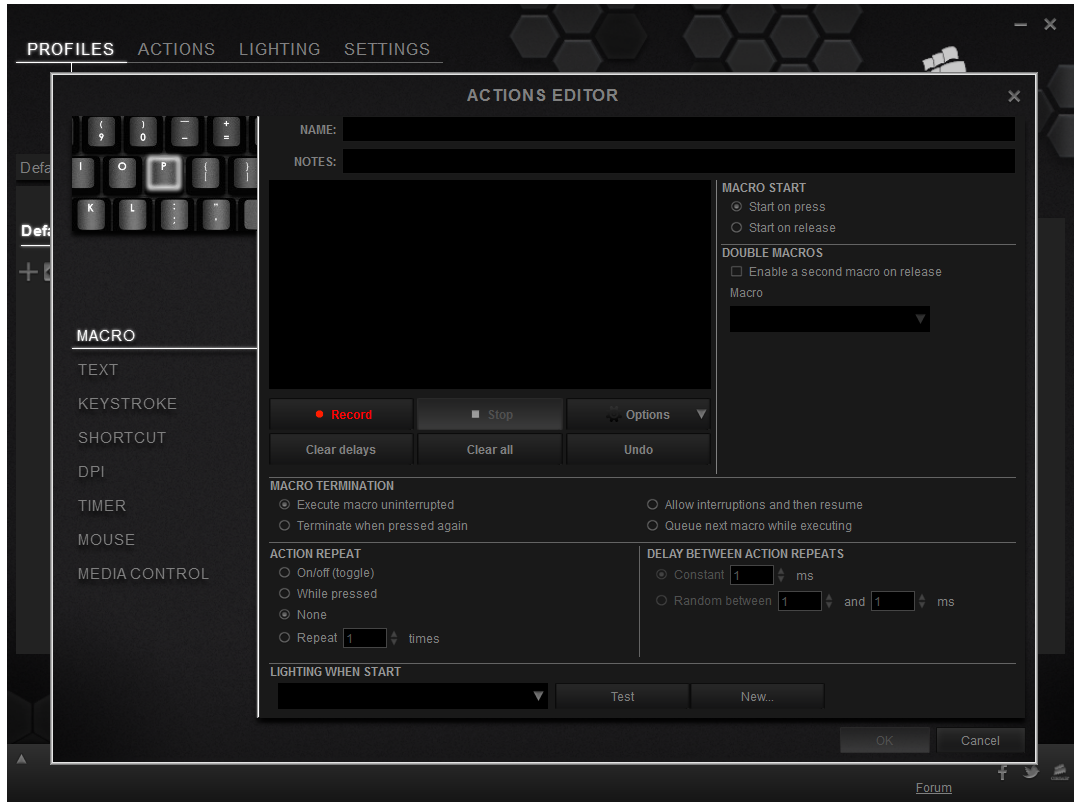Enable a second macro on release
The width and height of the screenshot is (1079, 806).
click(737, 272)
